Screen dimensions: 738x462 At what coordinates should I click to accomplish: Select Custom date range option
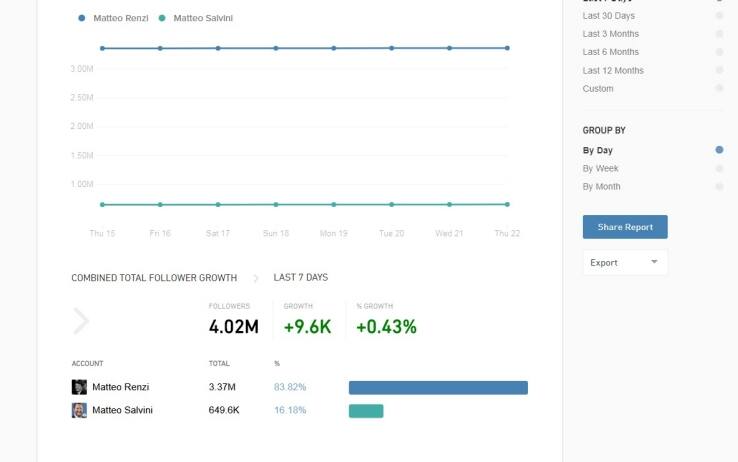[719, 88]
